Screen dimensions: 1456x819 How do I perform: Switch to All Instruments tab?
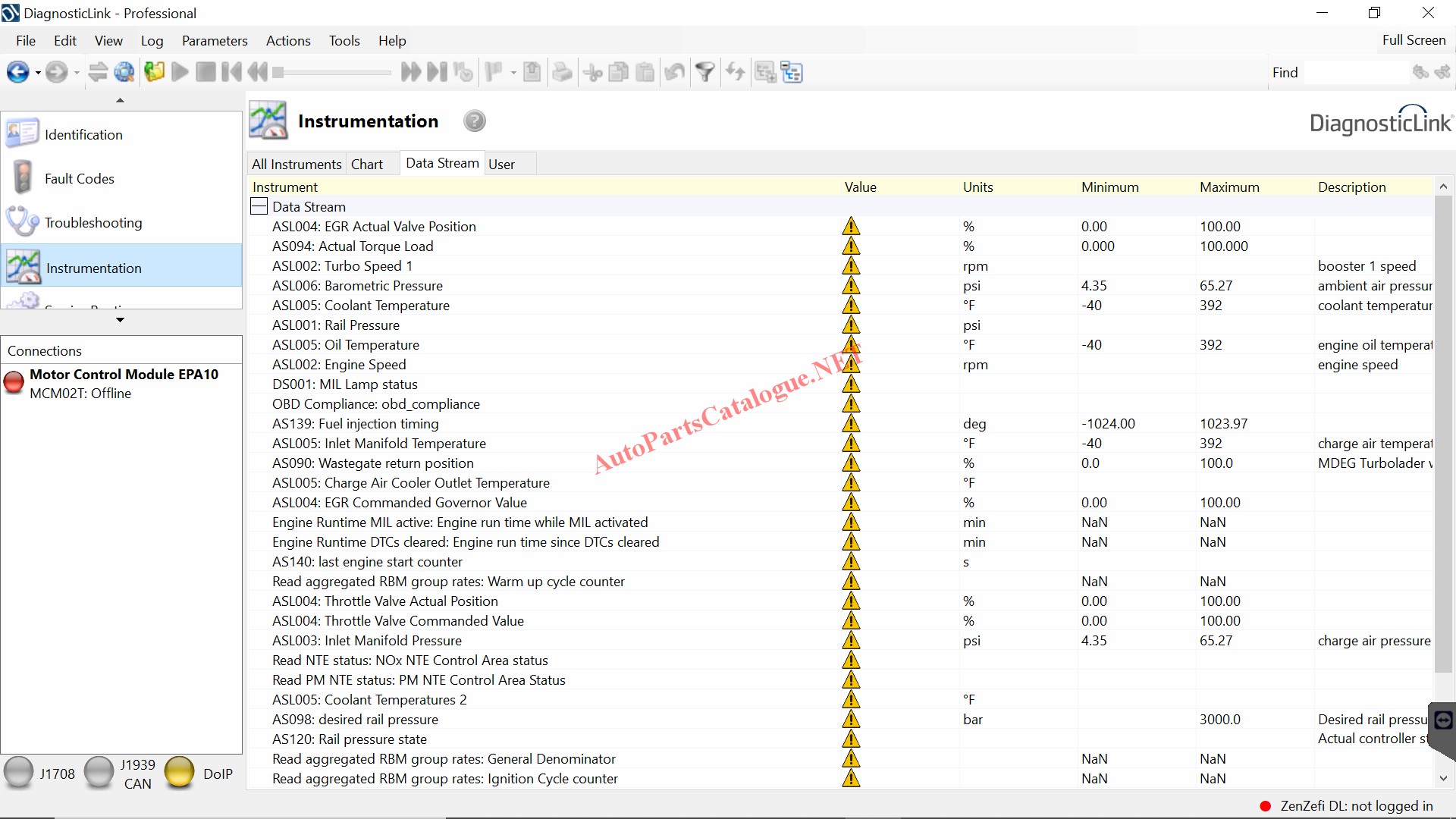coord(297,165)
